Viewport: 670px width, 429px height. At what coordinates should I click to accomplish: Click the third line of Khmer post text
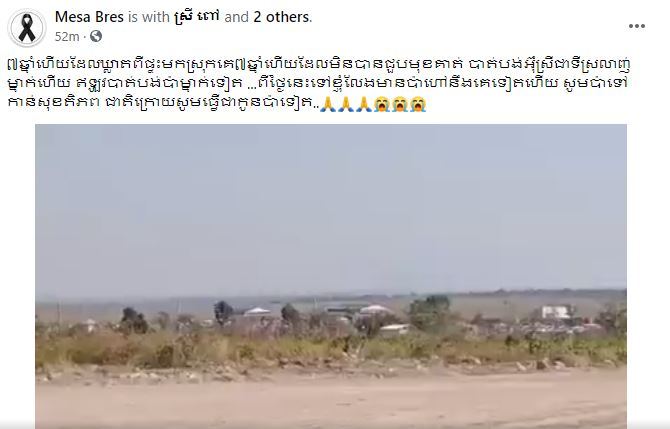coord(217,104)
